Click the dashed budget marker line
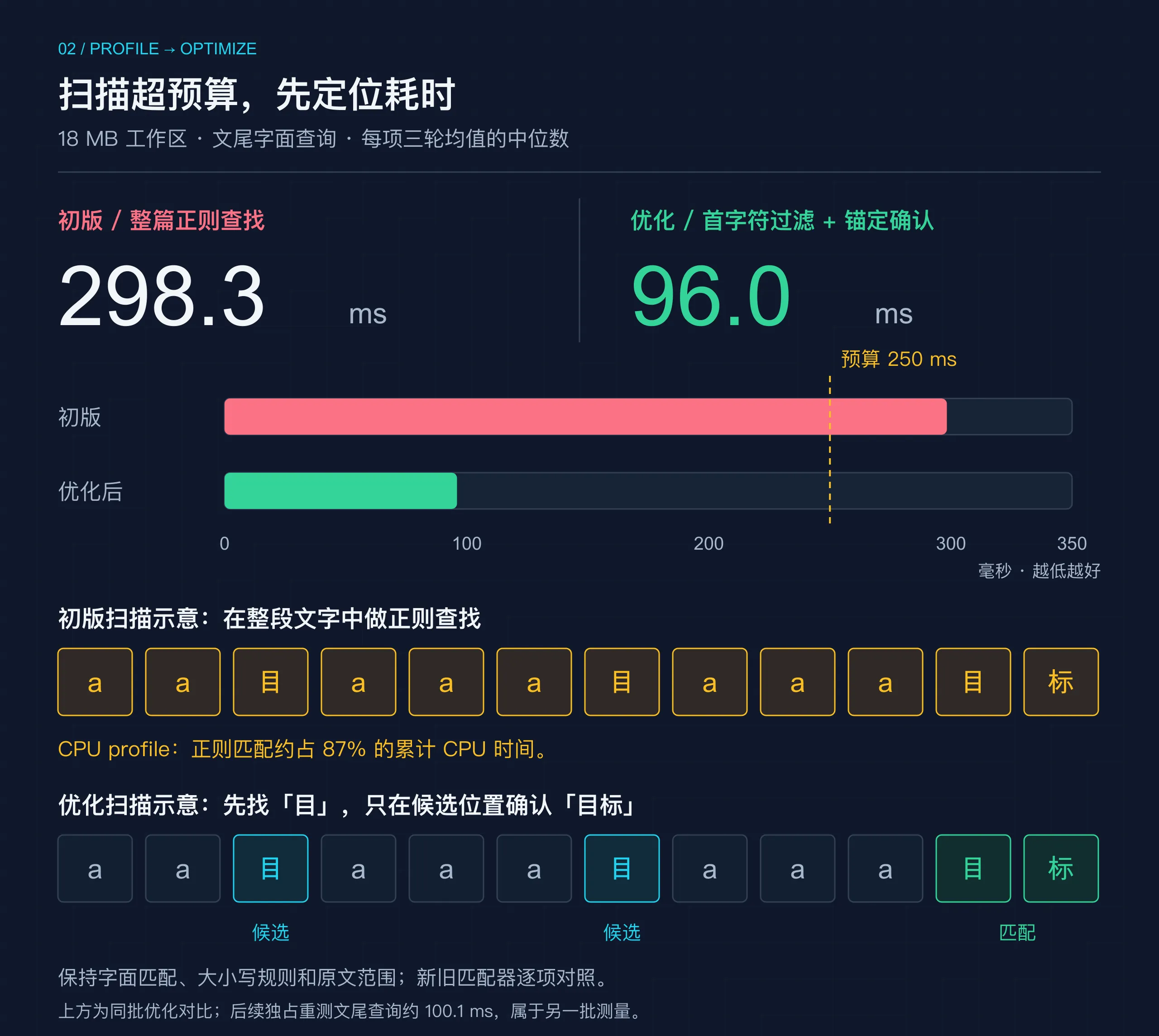The height and width of the screenshot is (1036, 1159). click(x=829, y=450)
